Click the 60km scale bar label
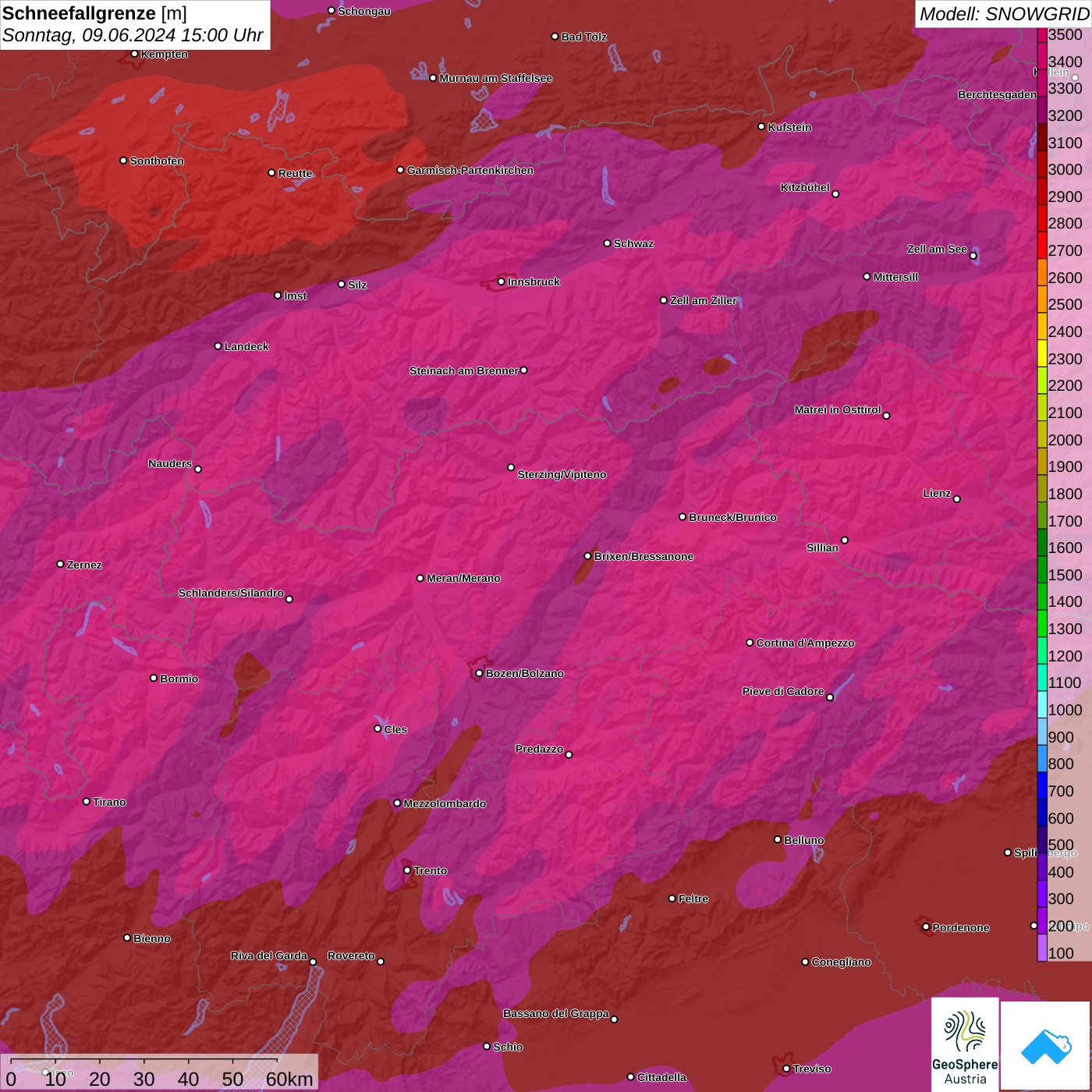Screen dimensions: 1092x1092 click(289, 1079)
